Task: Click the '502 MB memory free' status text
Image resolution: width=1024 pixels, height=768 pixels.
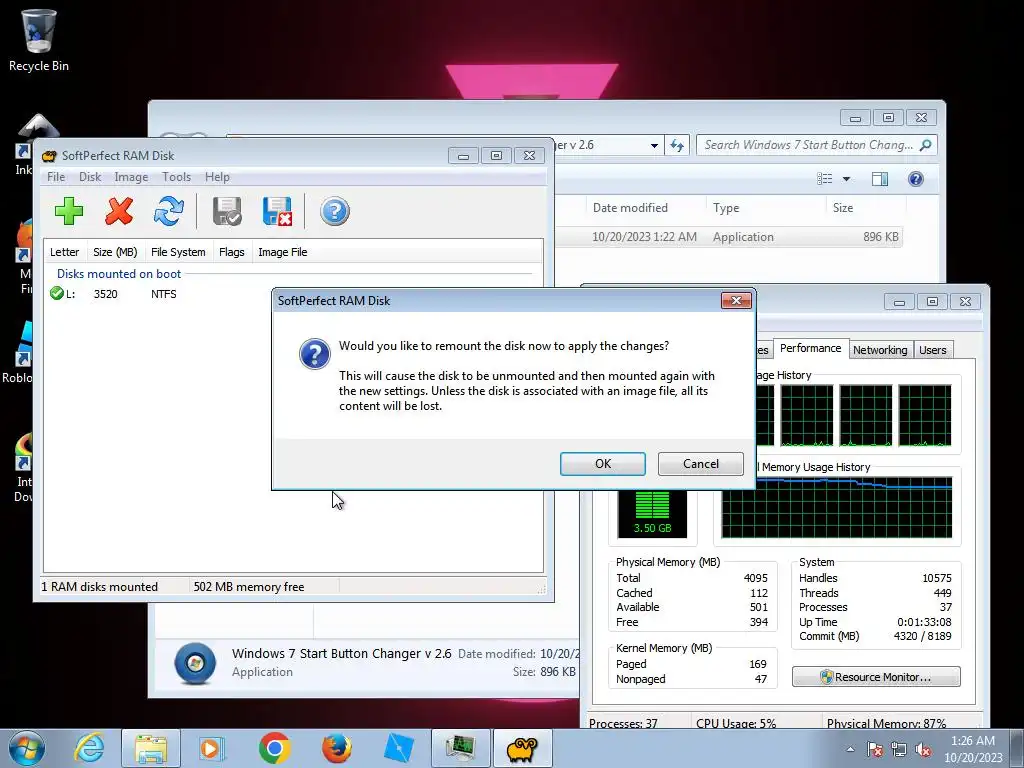Action: click(249, 586)
